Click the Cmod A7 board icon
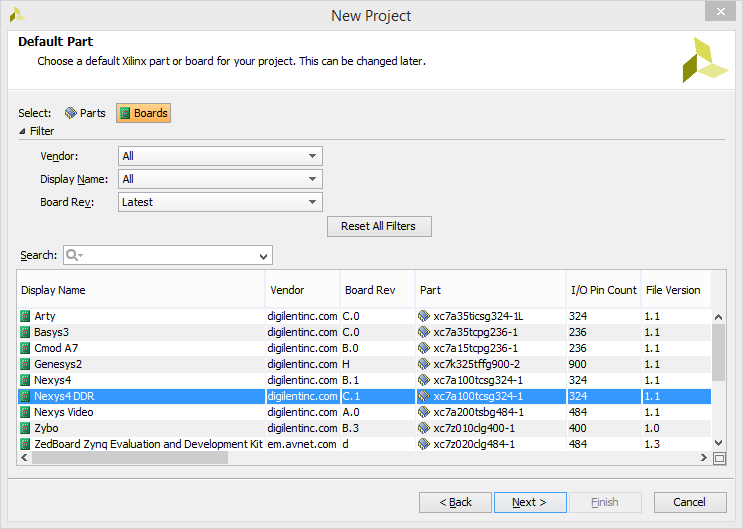This screenshot has width=743, height=529. (x=25, y=348)
